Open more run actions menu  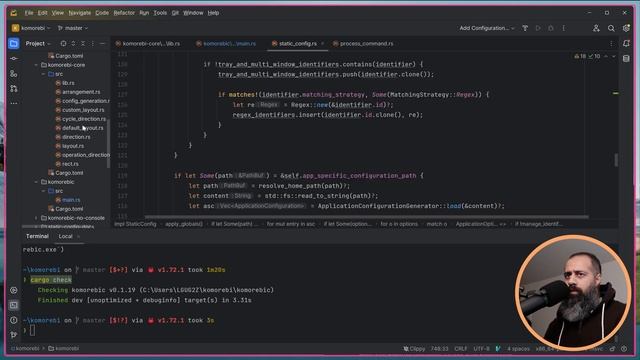click(564, 28)
